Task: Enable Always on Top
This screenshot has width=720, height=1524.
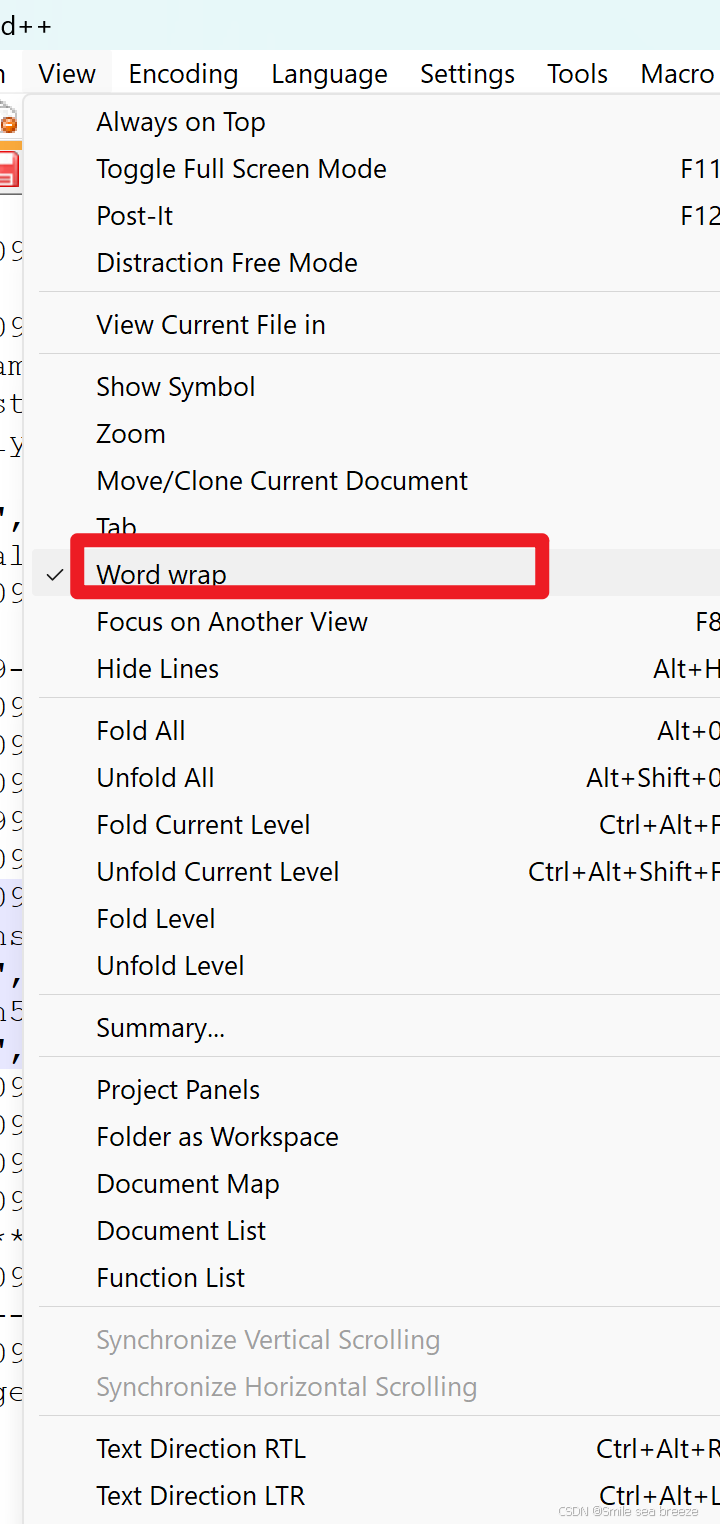Action: pos(180,121)
